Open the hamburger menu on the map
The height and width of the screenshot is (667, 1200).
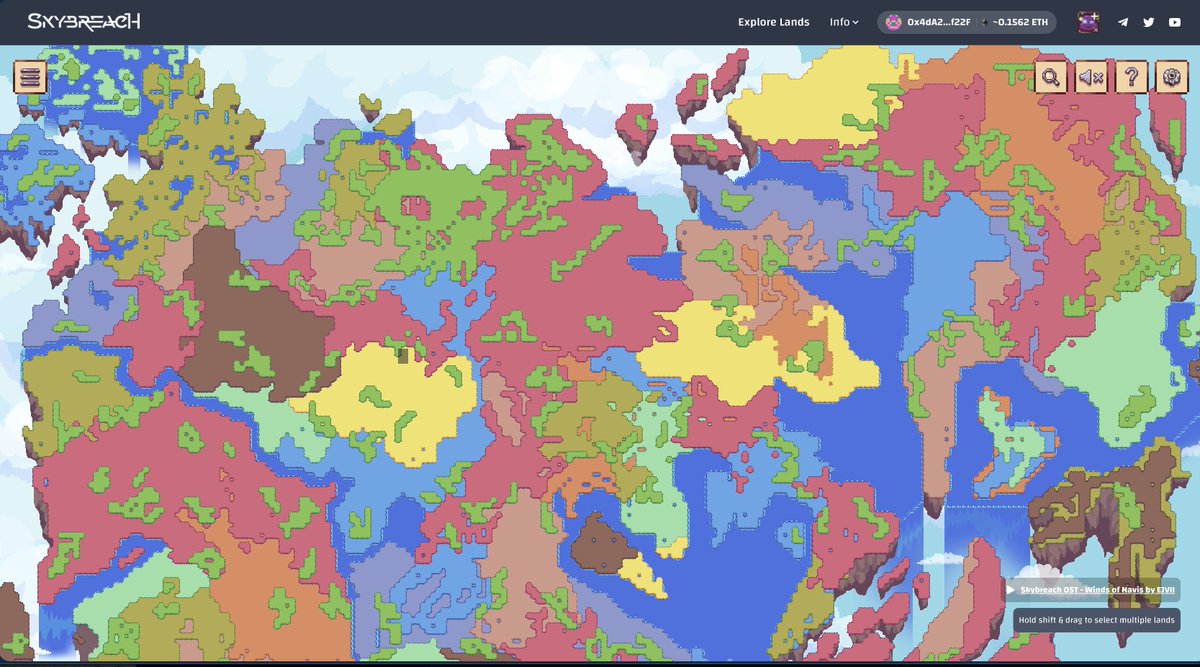[31, 77]
